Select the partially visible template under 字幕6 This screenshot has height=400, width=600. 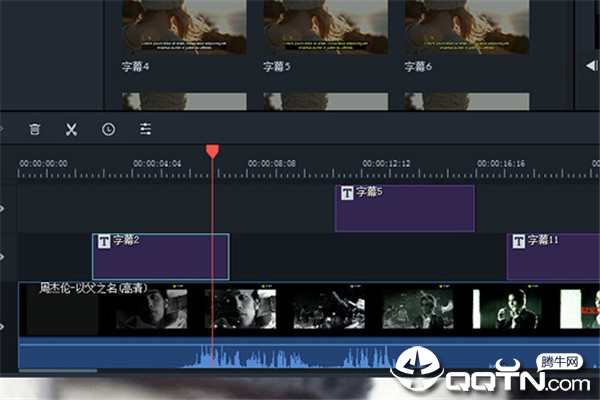(x=467, y=101)
